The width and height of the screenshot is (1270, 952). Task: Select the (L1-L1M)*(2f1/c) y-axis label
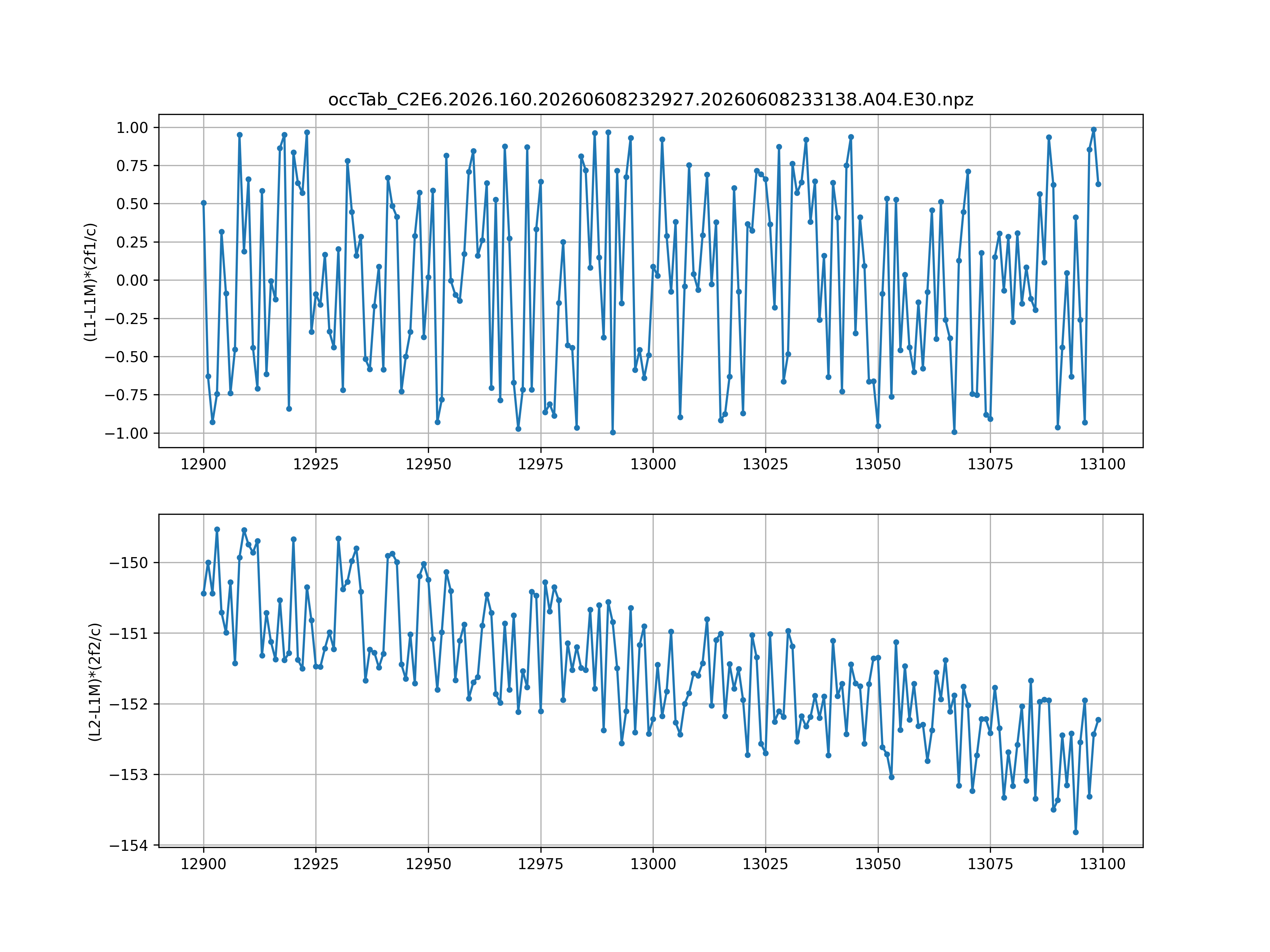(91, 282)
